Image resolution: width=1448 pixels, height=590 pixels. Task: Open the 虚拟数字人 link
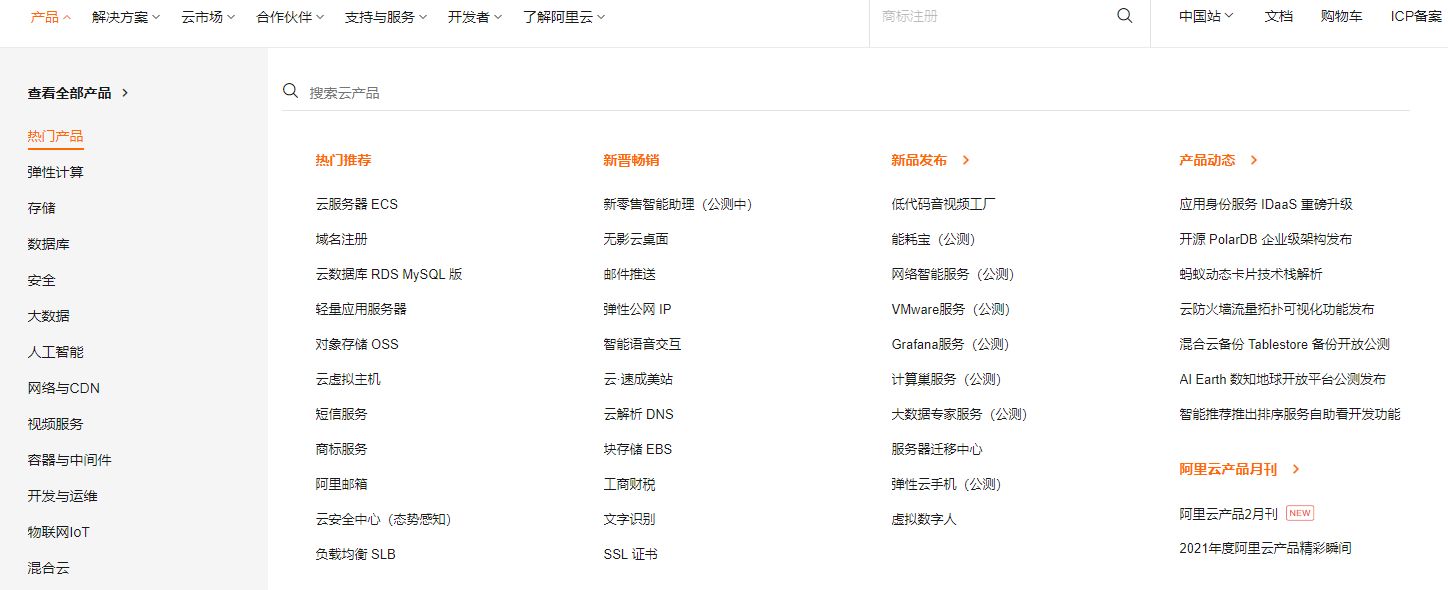924,519
